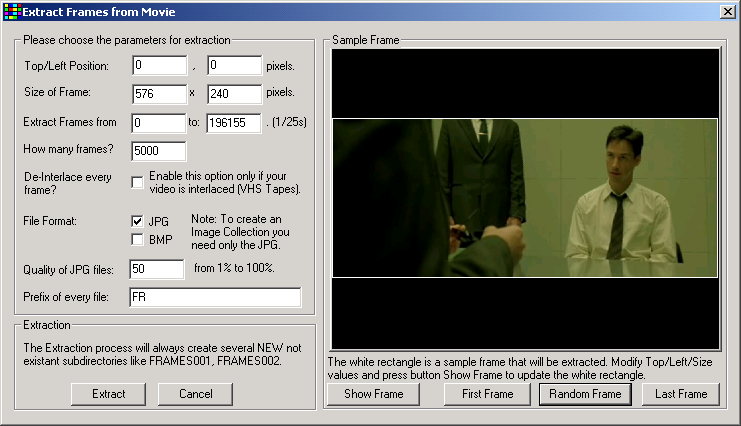Screen dimensions: 741x426
Task: Click the '(1/25s)' unit text
Action: [x=289, y=122]
